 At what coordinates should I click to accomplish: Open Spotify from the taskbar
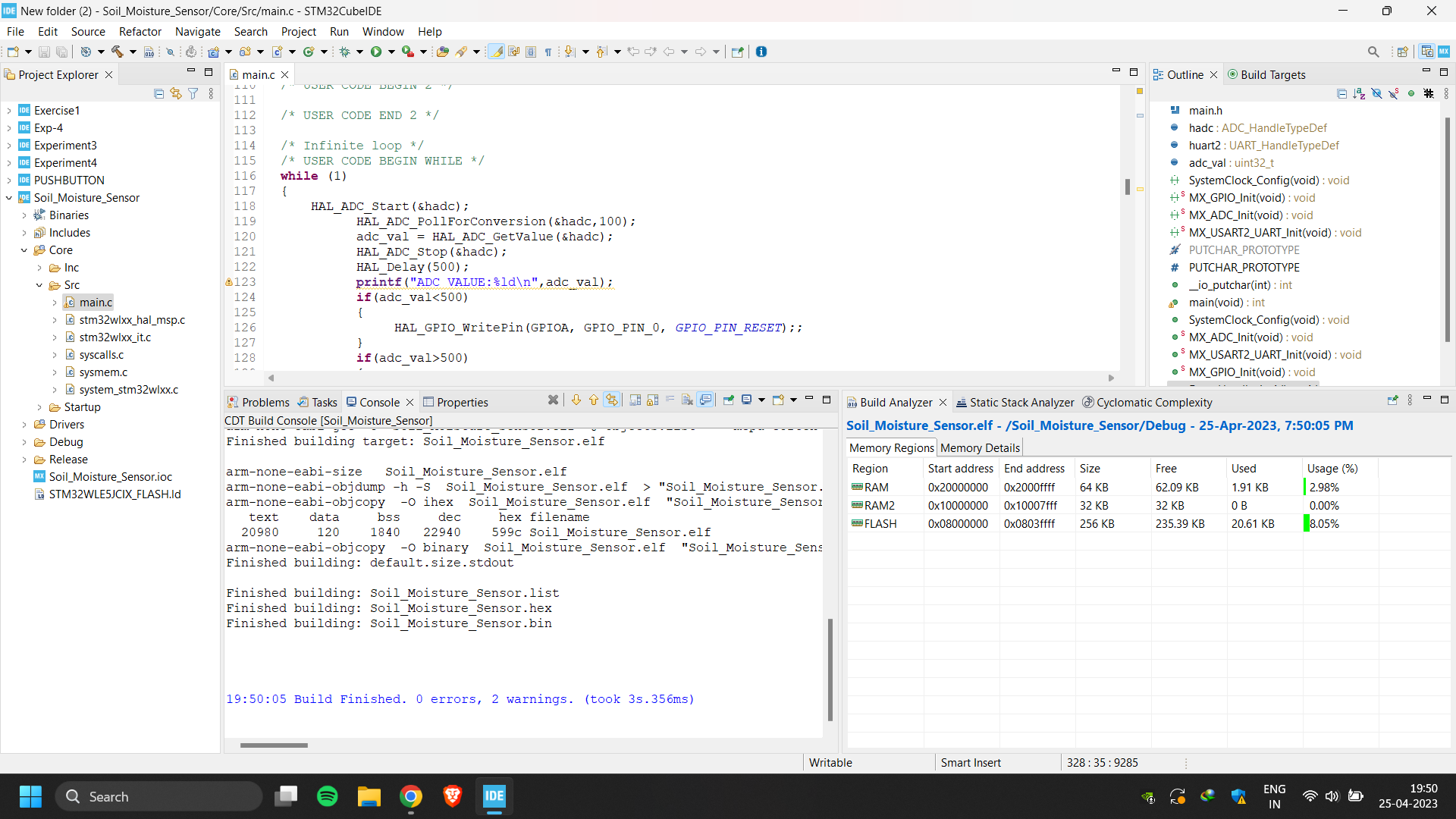328,796
